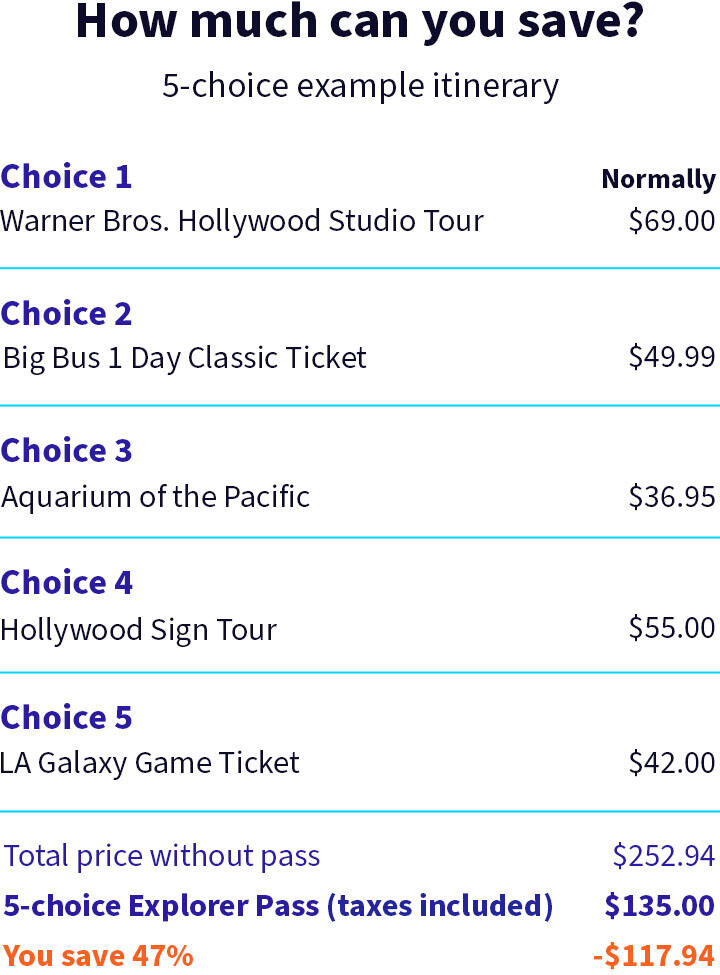Open Hollywood Sign Tour entry
The image size is (720, 975).
click(139, 630)
